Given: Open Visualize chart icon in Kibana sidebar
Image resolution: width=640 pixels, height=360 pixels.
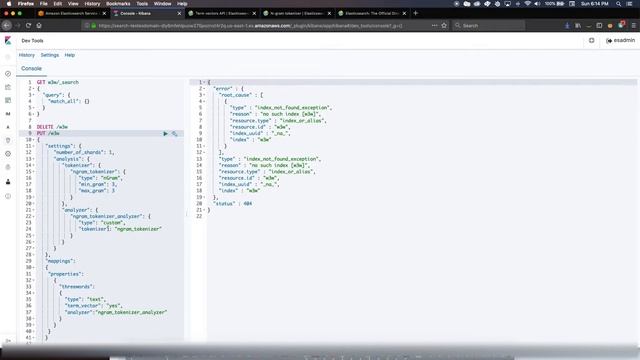Looking at the screenshot, I should click(x=8, y=87).
